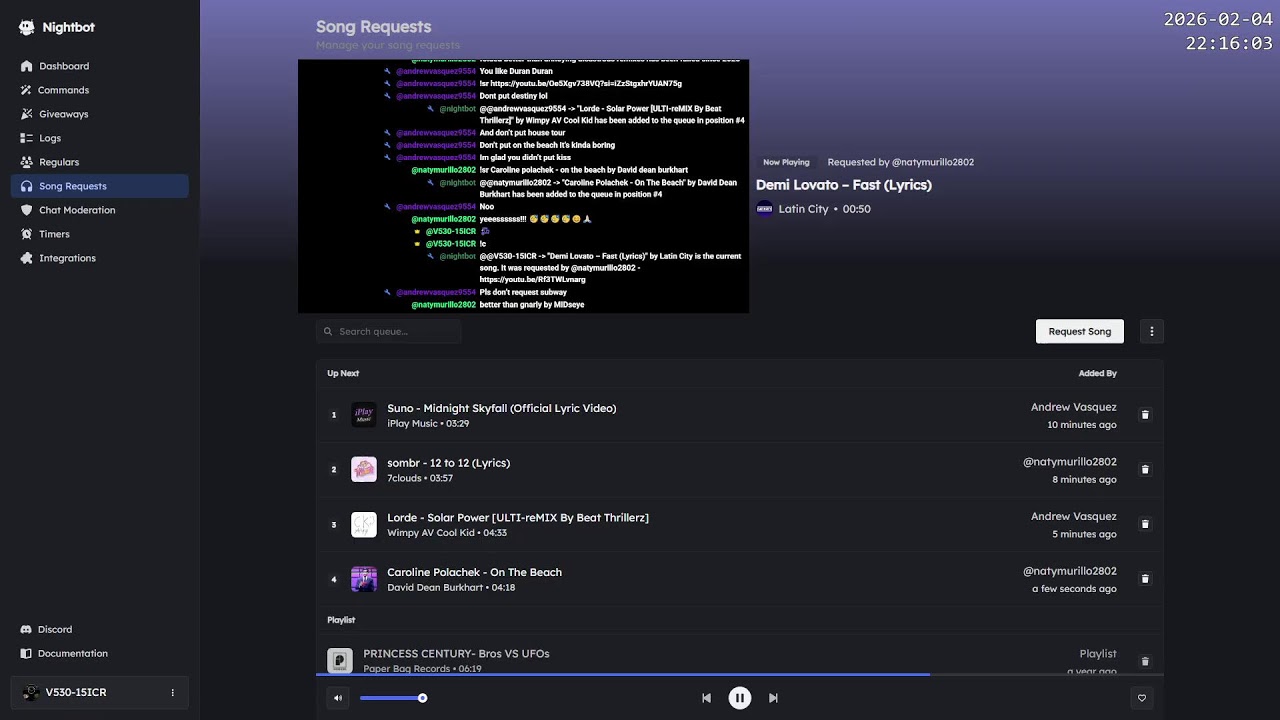Viewport: 1280px width, 720px height.
Task: Click the Nightbot logo icon
Action: (x=27, y=28)
